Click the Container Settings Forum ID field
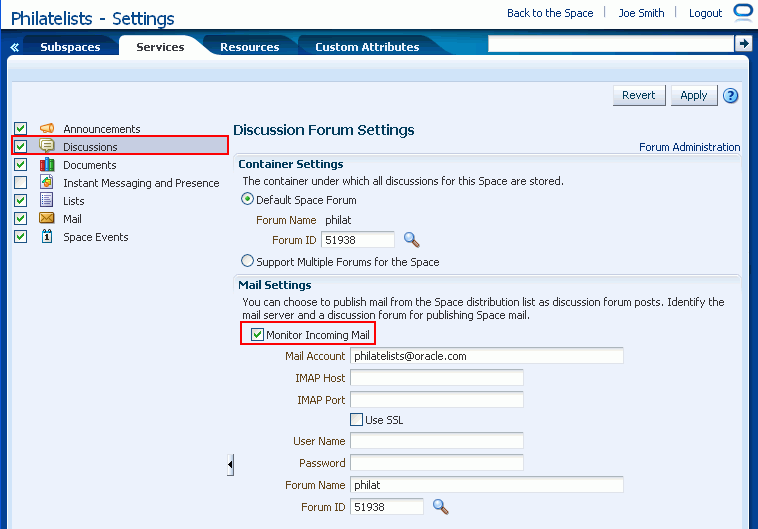Viewport: 758px width, 529px height. tap(358, 240)
